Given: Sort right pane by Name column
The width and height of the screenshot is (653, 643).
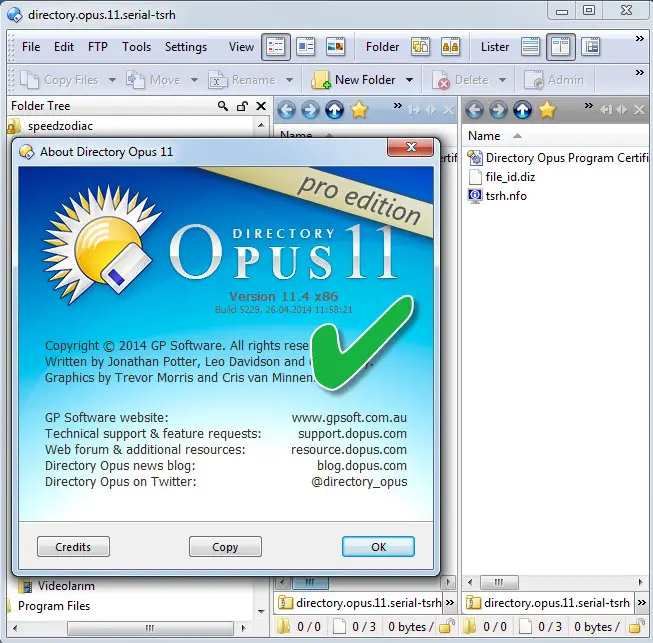Looking at the screenshot, I should 484,136.
